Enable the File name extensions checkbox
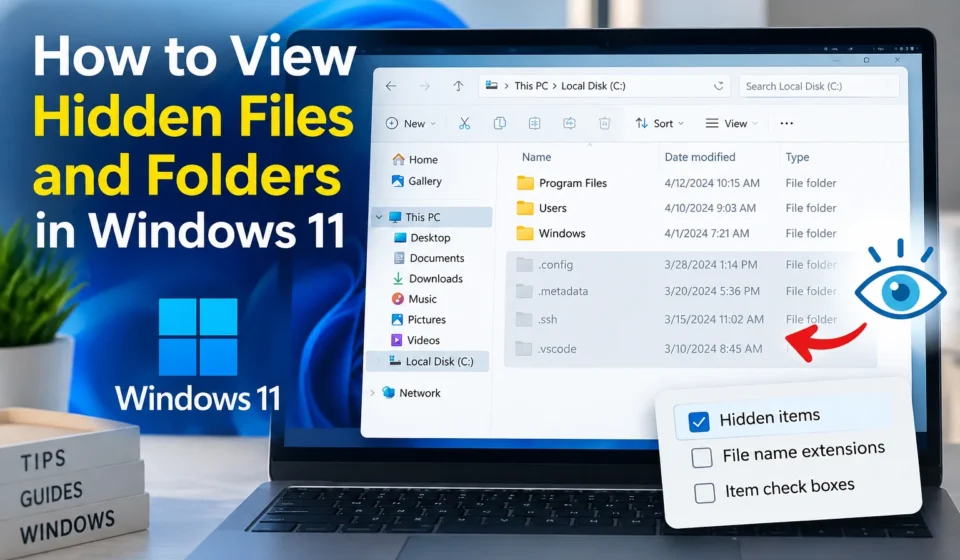Image resolution: width=960 pixels, height=560 pixels. point(702,457)
